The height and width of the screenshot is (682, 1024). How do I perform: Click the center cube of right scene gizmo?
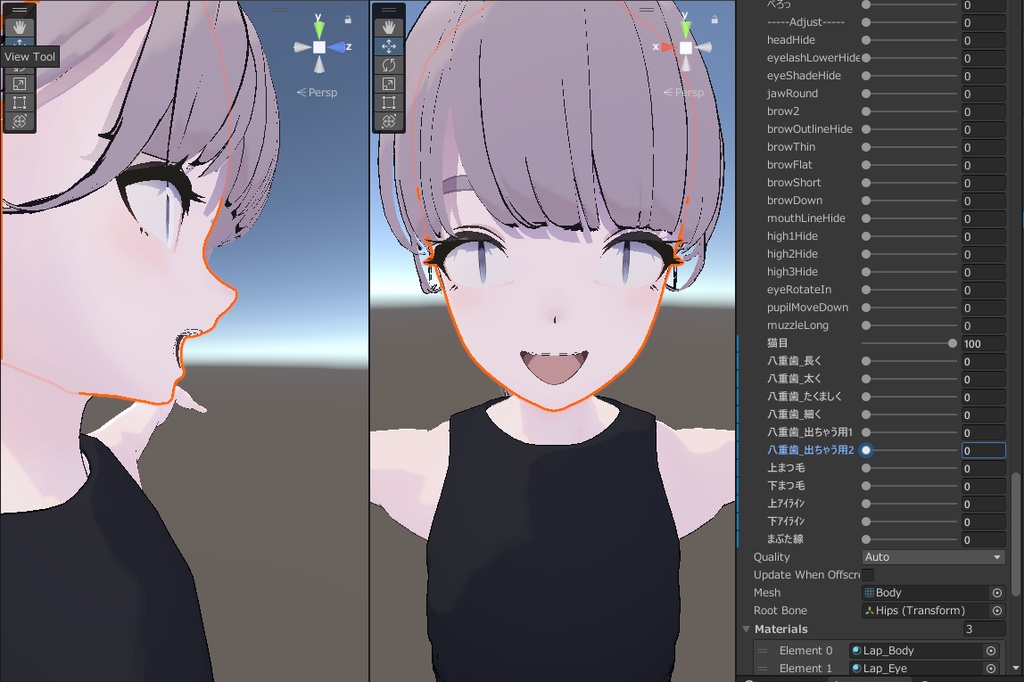686,48
